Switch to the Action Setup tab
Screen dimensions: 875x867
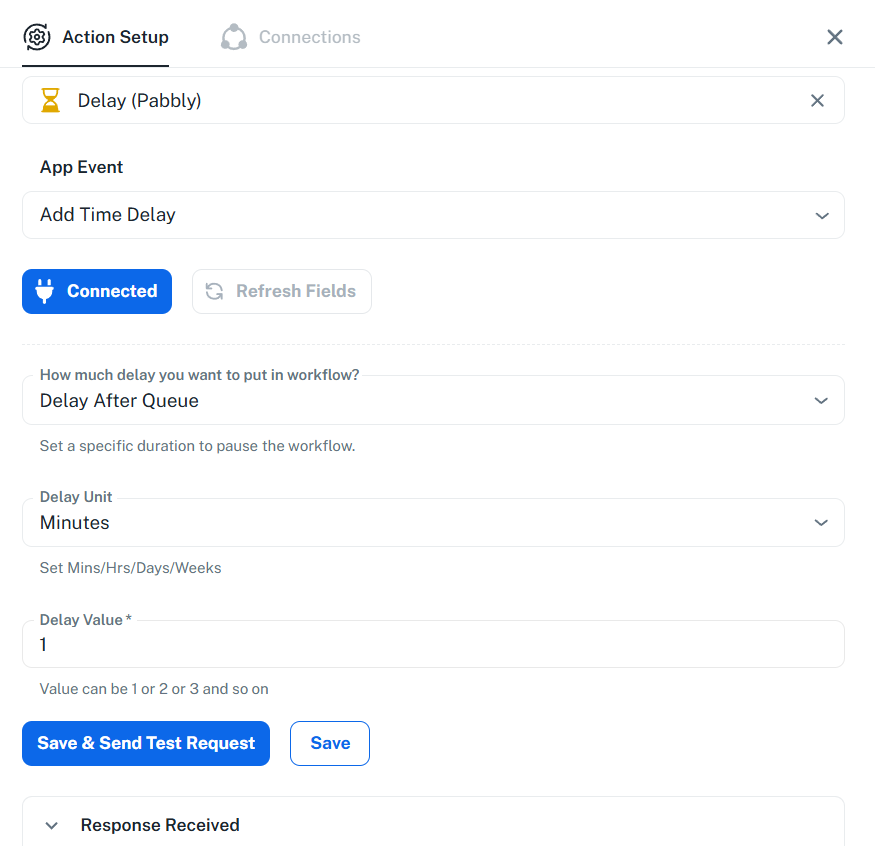115,37
